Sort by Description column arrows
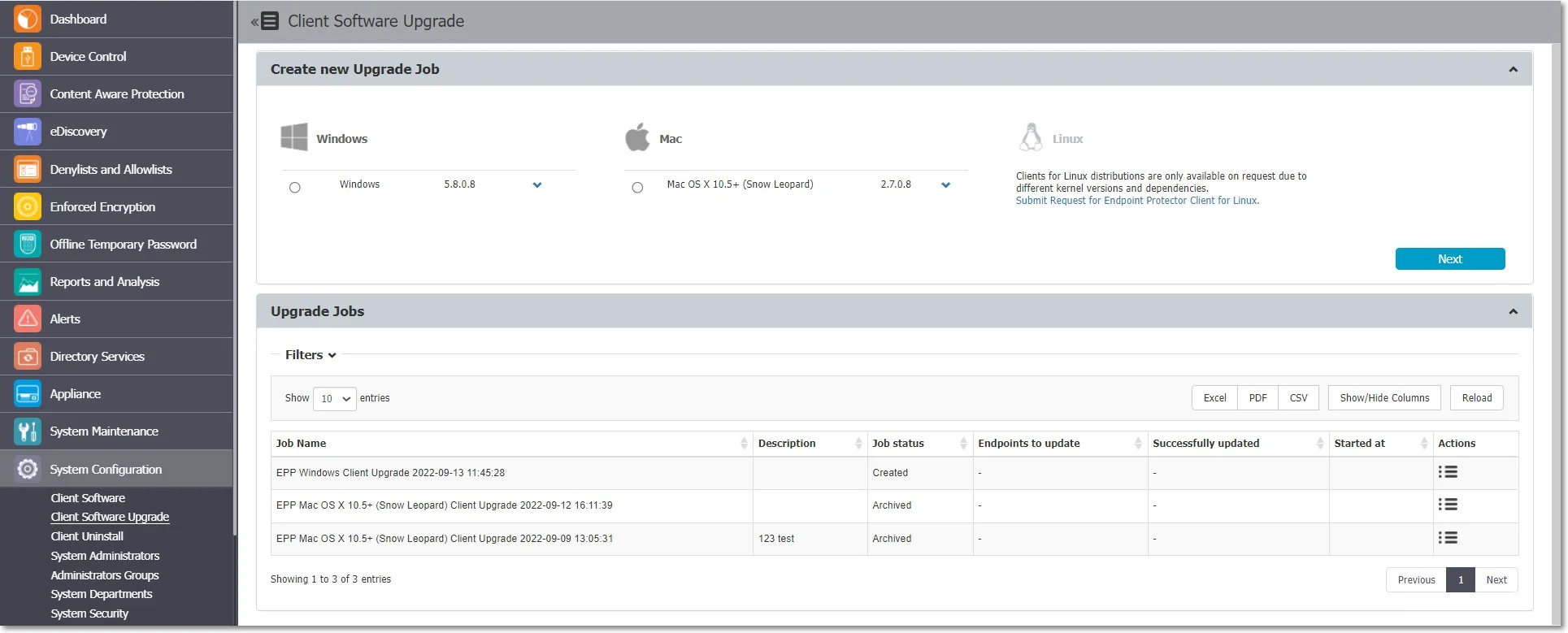This screenshot has height=633, width=1568. (858, 443)
